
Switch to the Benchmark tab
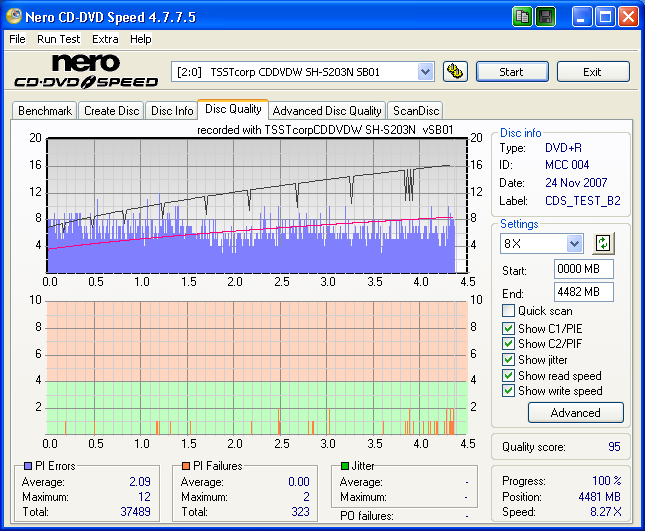click(45, 111)
